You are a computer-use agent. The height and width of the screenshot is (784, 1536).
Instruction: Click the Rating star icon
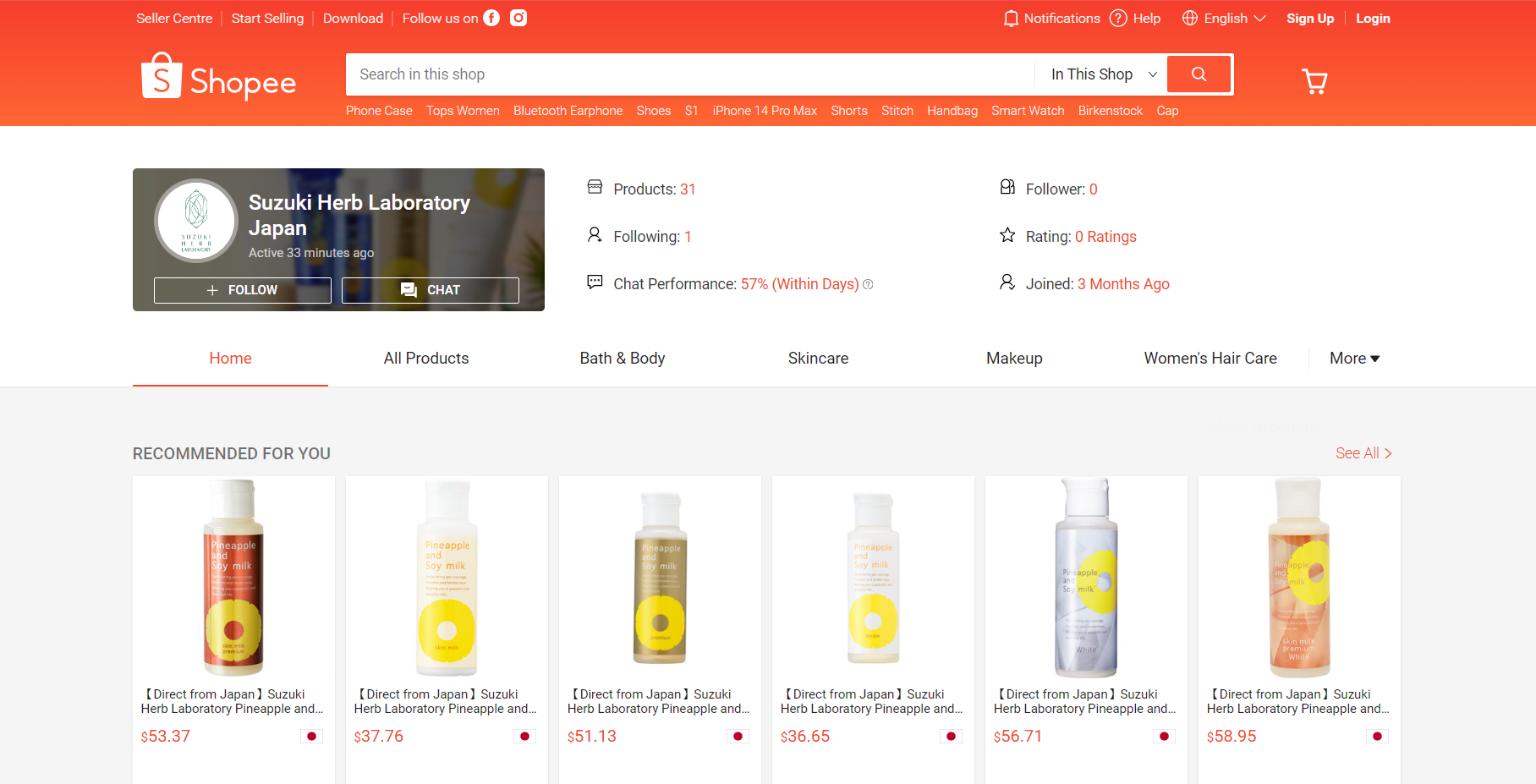point(1007,235)
